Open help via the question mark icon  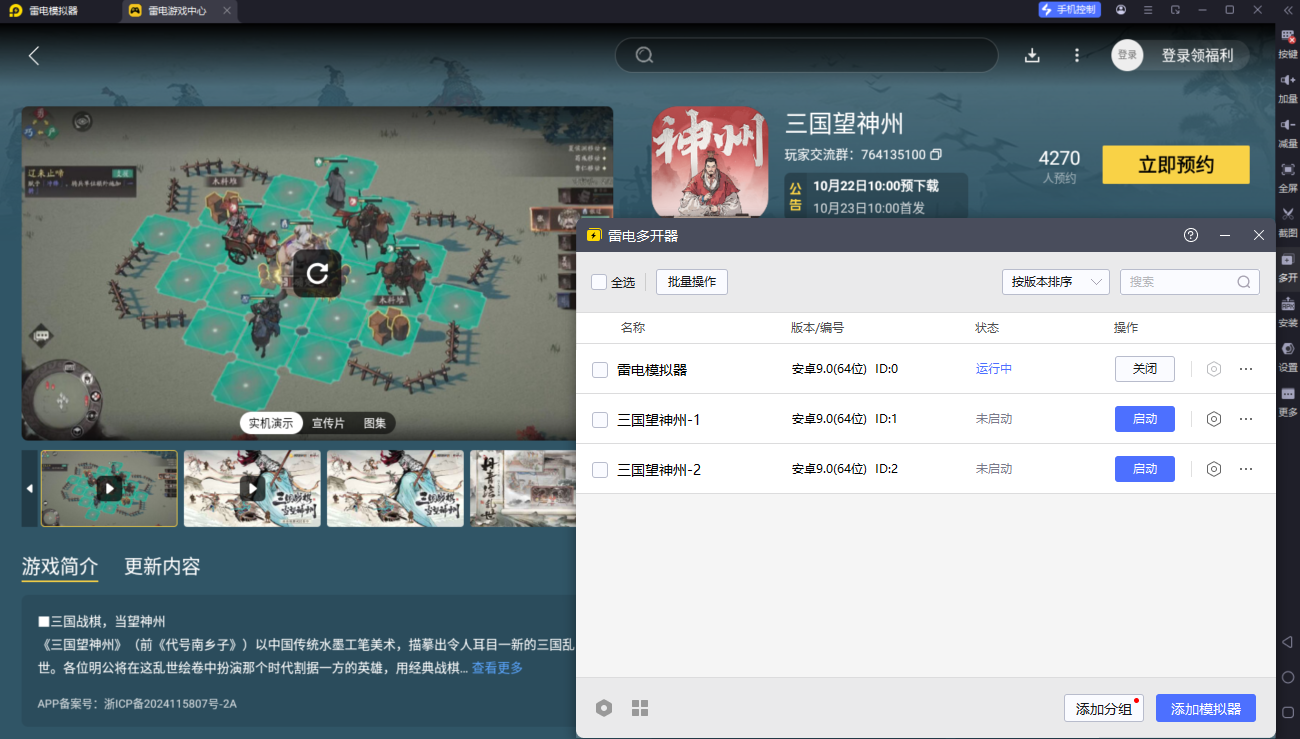(x=1190, y=235)
